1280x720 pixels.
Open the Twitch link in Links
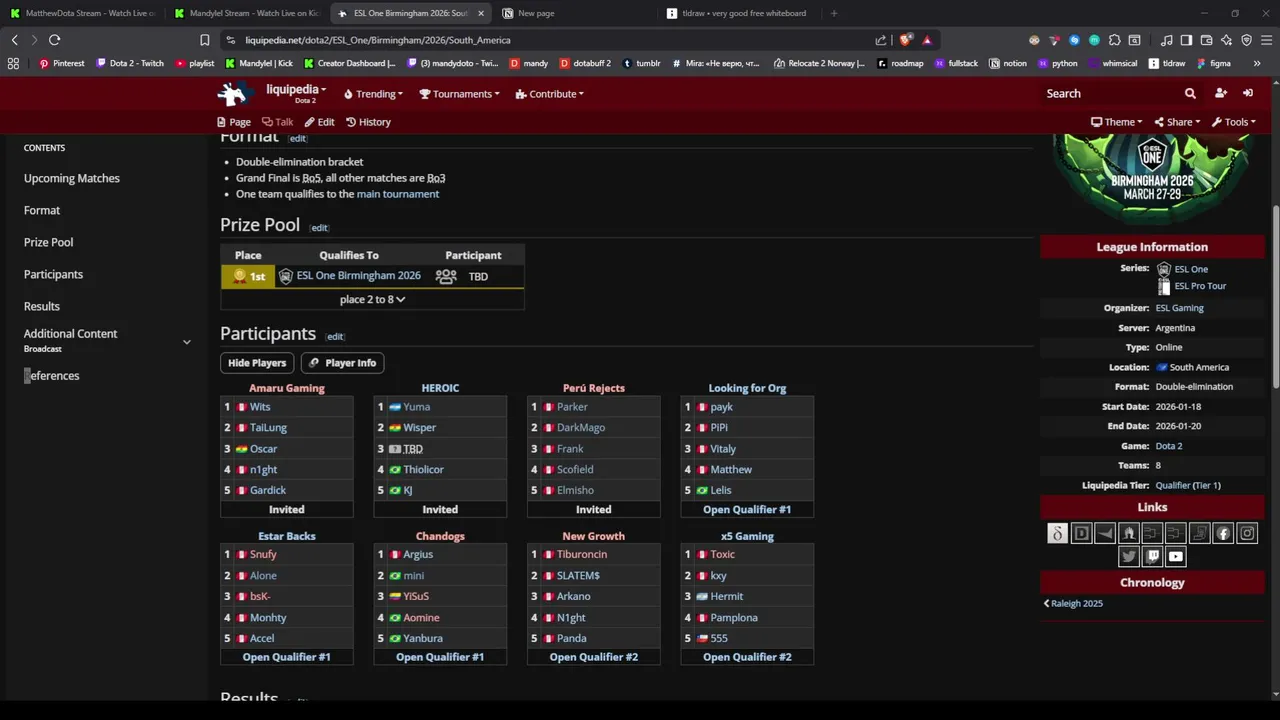1152,557
